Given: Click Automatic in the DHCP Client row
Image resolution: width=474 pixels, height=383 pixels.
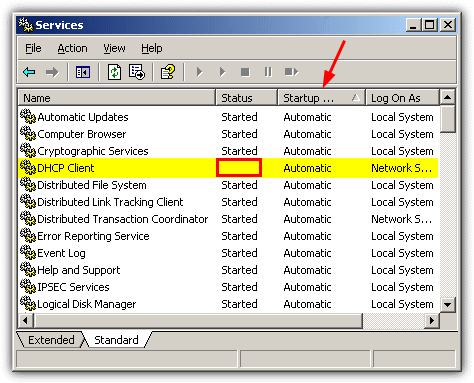Looking at the screenshot, I should (307, 168).
